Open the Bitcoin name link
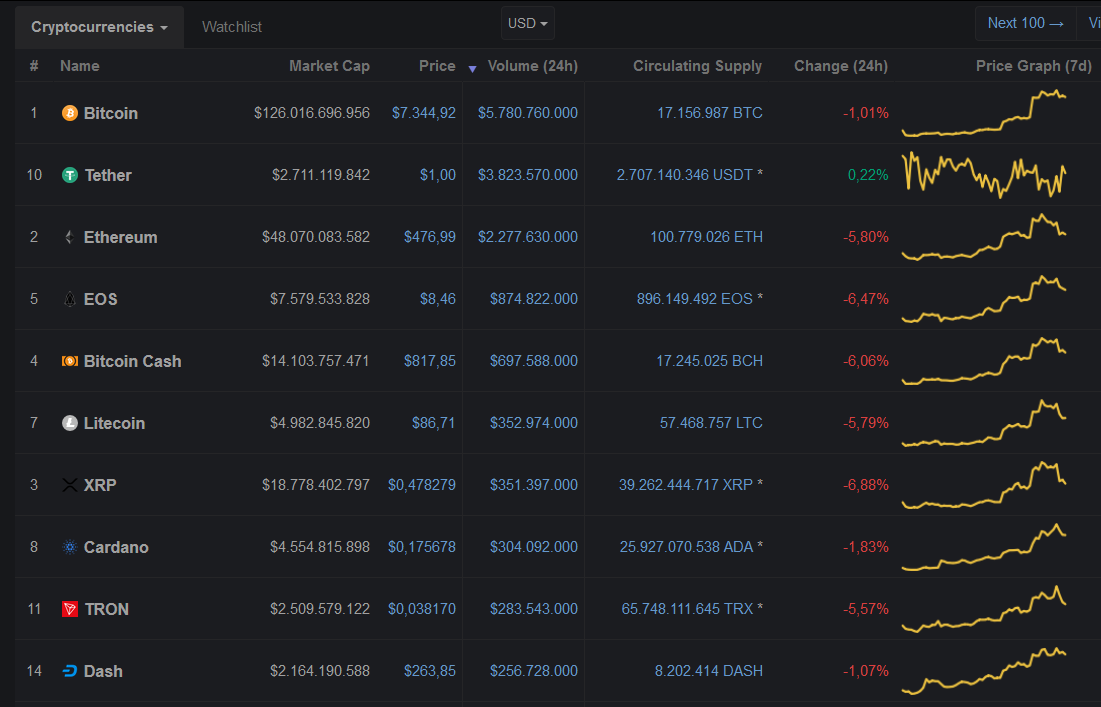The image size is (1101, 707). pyautogui.click(x=110, y=113)
